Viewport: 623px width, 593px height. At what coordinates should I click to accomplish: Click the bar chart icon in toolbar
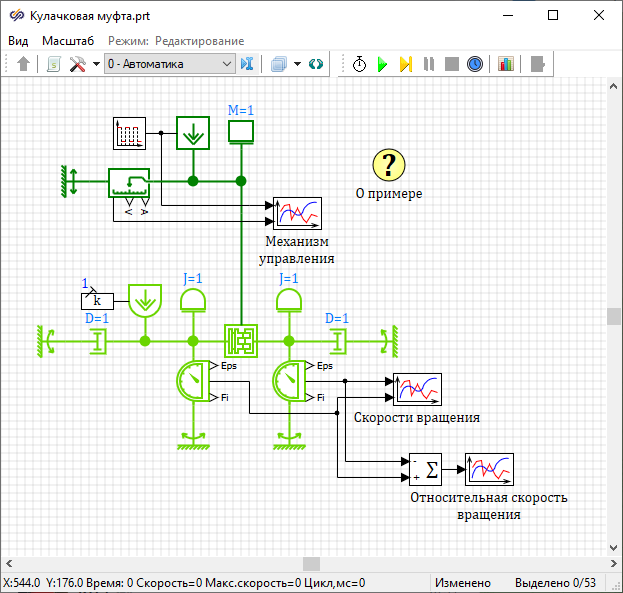(506, 64)
